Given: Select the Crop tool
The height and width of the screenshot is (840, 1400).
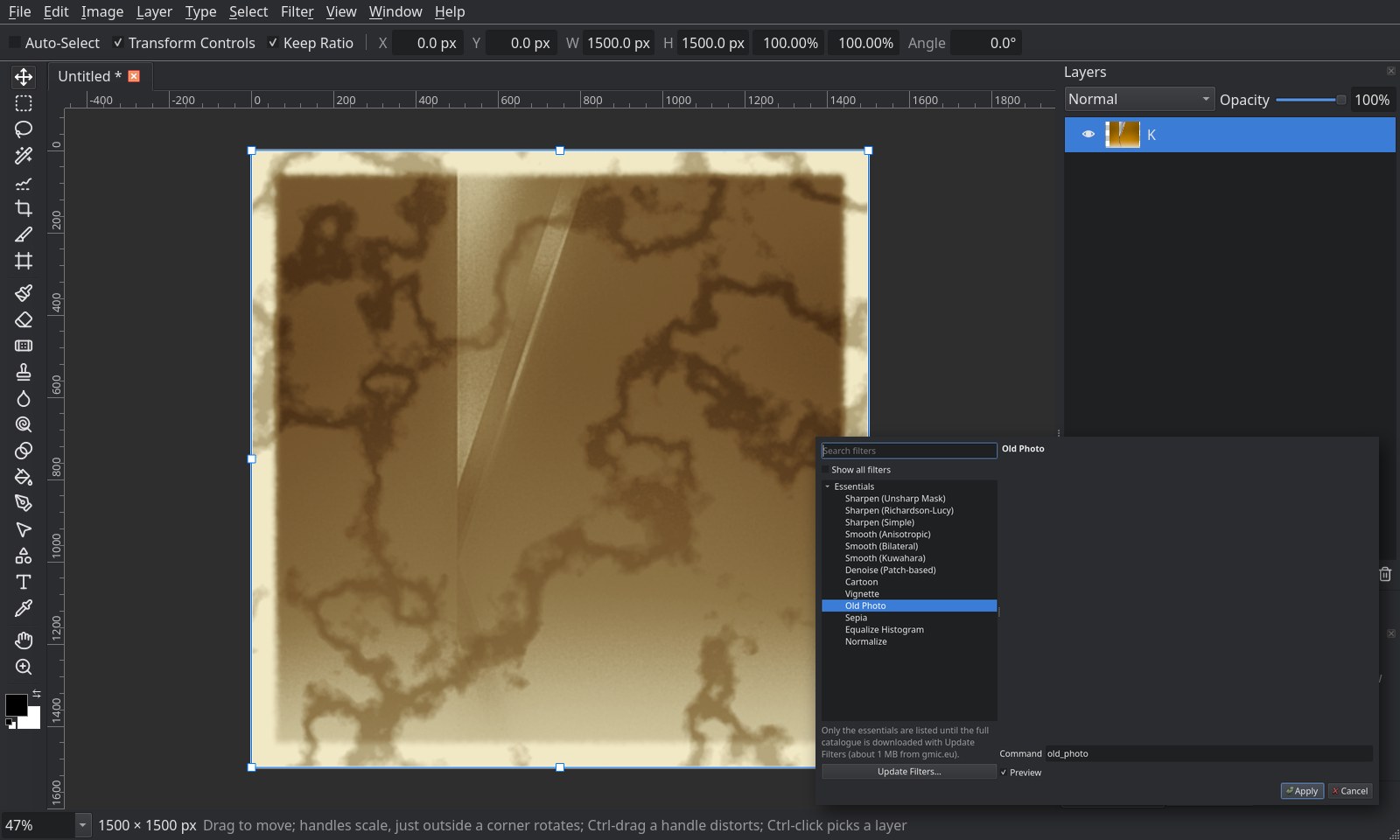Looking at the screenshot, I should coord(24,208).
